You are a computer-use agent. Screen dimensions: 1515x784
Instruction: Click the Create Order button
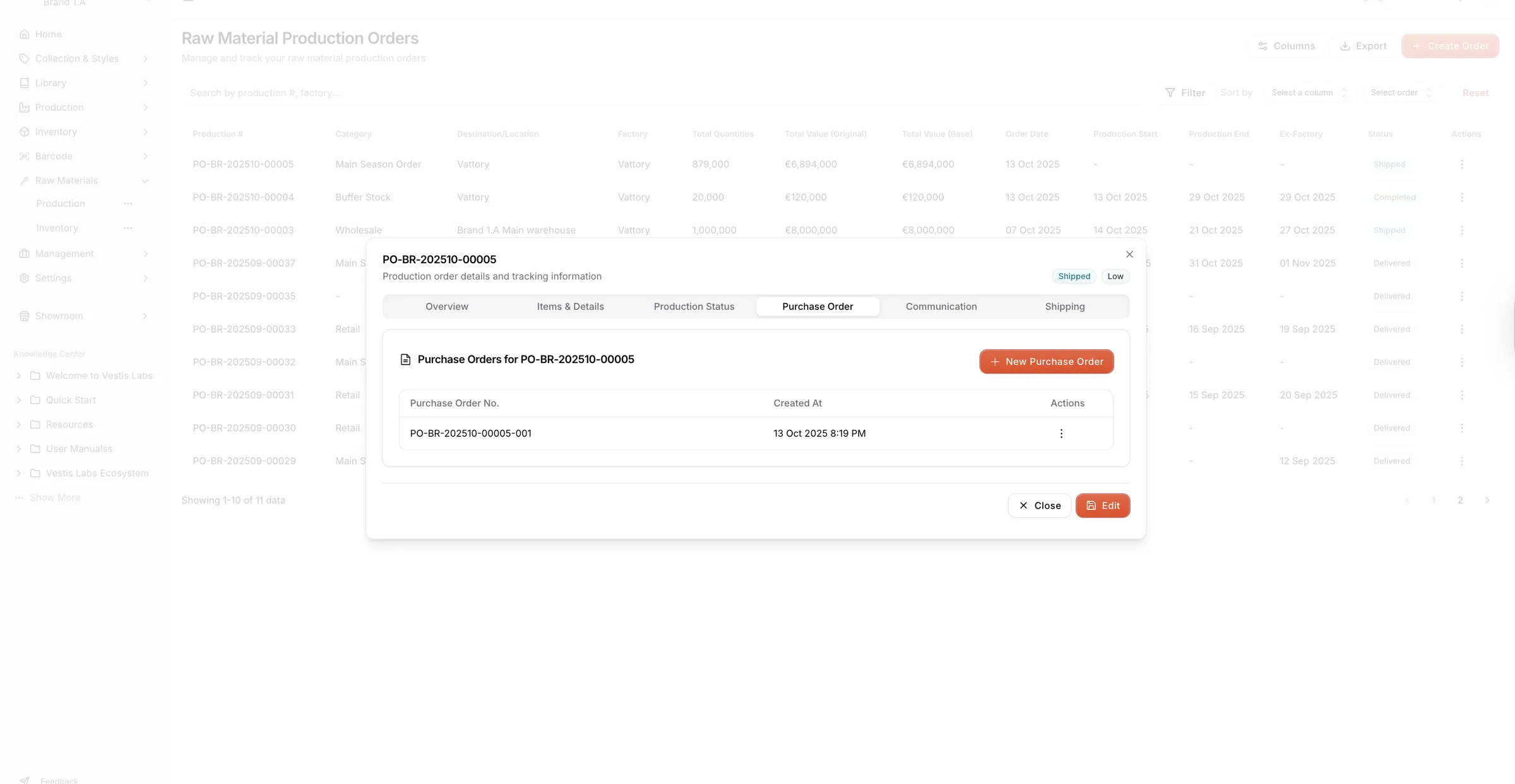click(1450, 46)
